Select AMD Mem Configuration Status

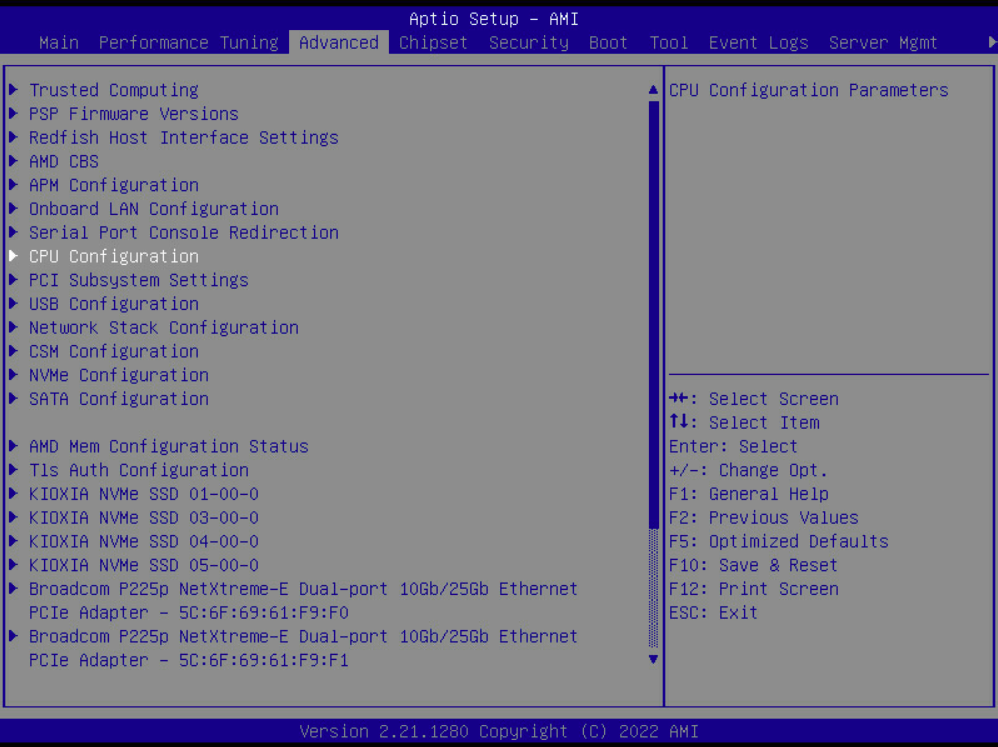coord(169,447)
